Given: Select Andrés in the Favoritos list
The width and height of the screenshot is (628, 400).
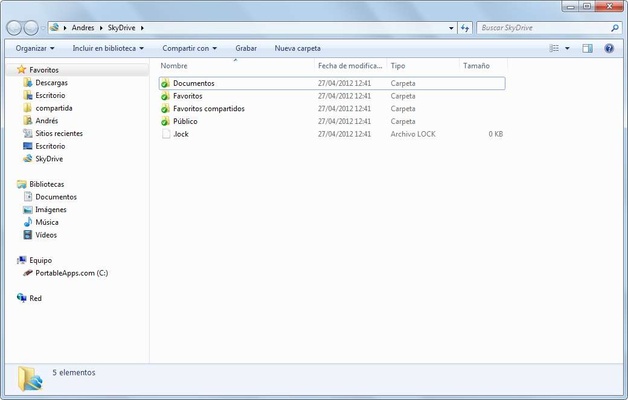Looking at the screenshot, I should point(46,121).
